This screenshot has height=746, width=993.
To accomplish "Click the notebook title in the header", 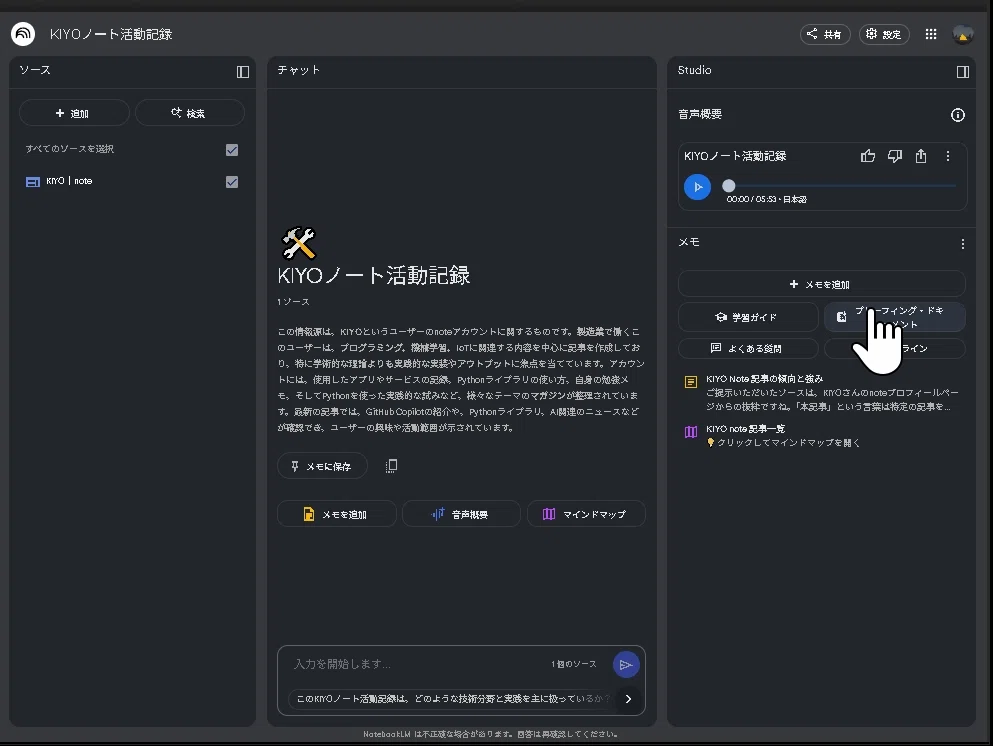I will tap(111, 34).
